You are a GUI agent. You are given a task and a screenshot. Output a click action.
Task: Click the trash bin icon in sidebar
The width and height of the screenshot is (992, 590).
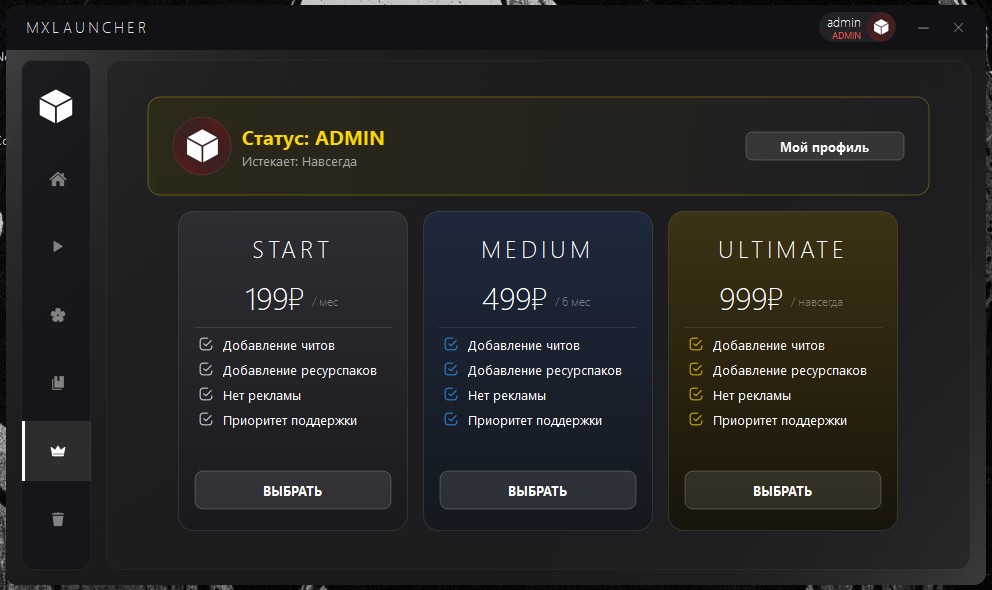[57, 518]
